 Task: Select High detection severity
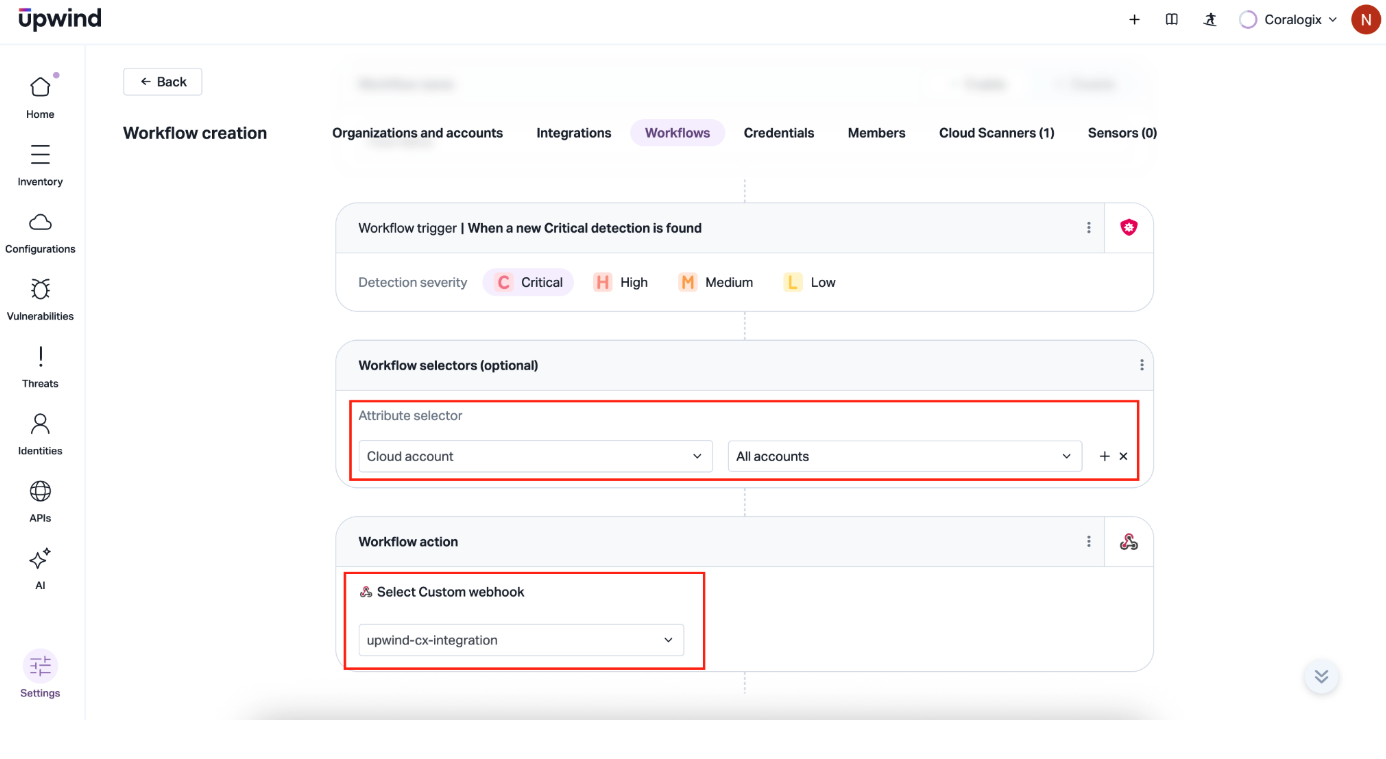tap(621, 282)
